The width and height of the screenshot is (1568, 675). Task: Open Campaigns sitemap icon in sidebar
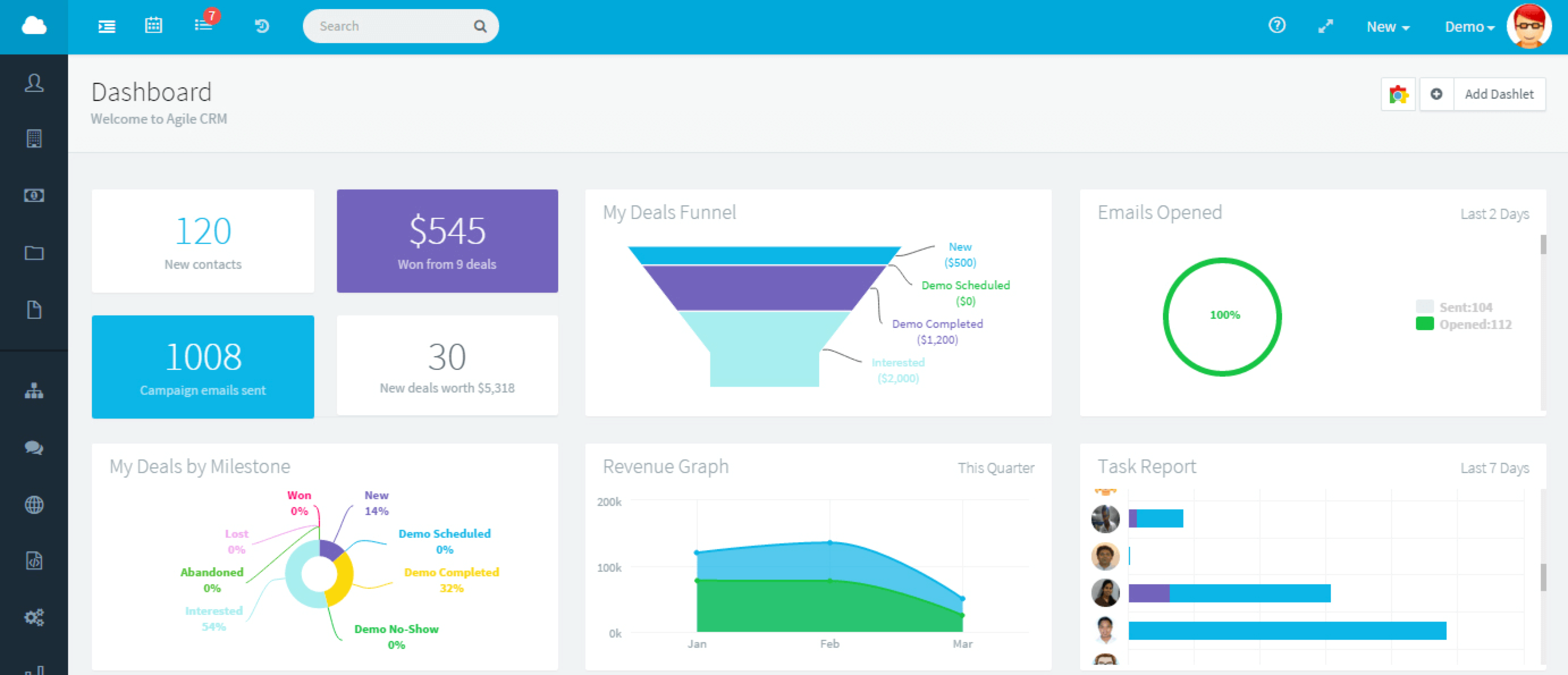(x=34, y=391)
